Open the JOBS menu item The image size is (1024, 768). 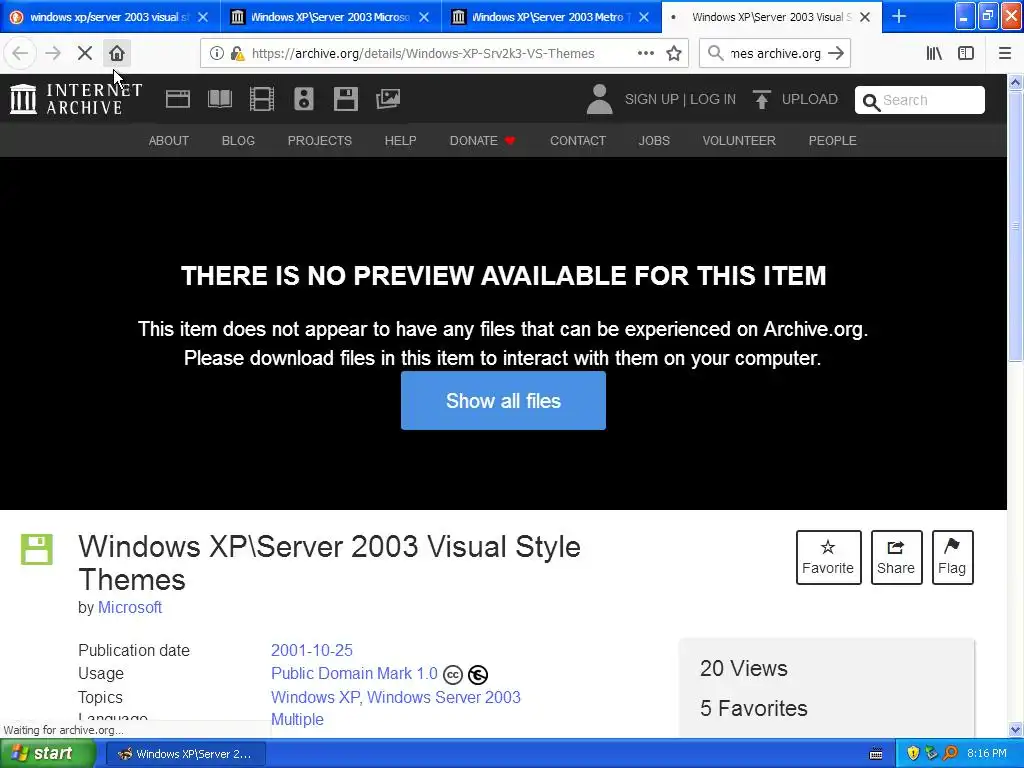click(654, 140)
